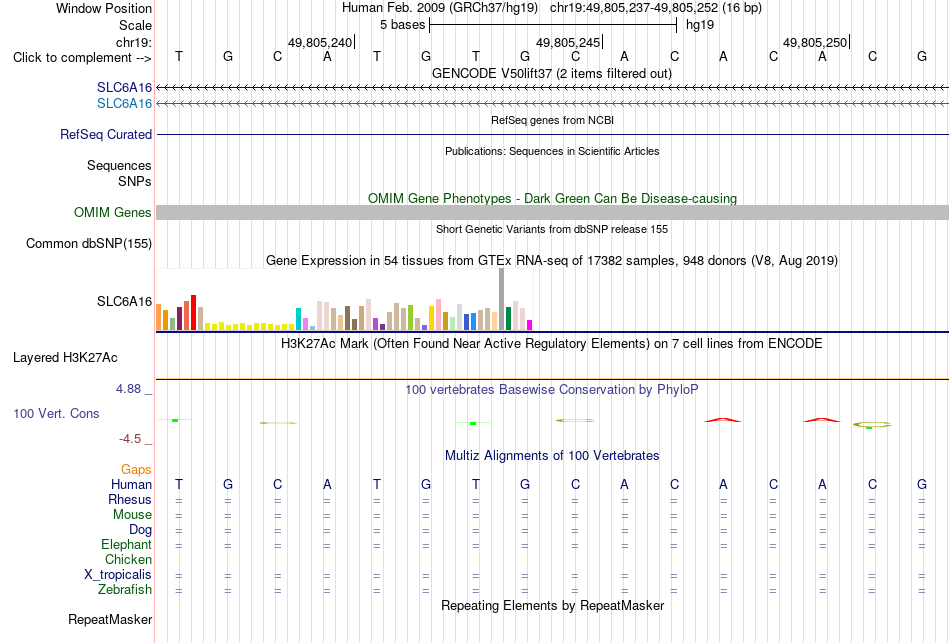Select the chr19: ruler label
This screenshot has width=950, height=643.
[134, 42]
